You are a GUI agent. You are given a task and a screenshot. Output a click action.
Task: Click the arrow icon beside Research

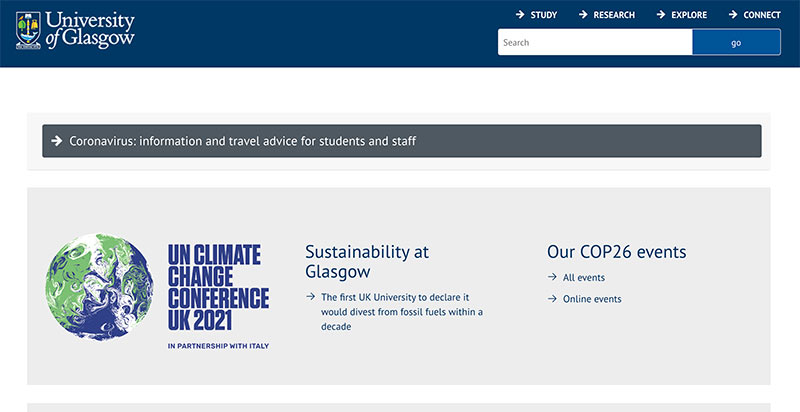click(x=583, y=15)
